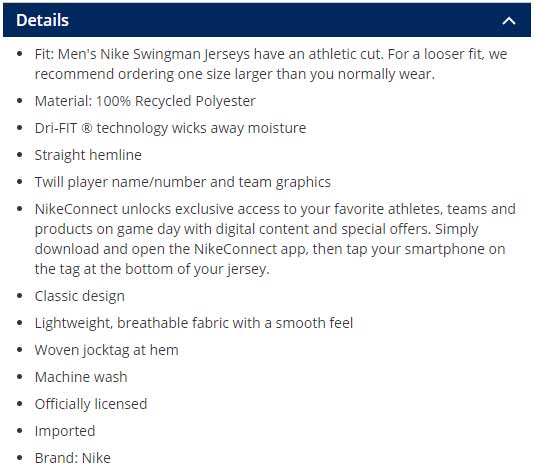Click Twill player name/number and team graphics
This screenshot has width=534, height=473.
[x=183, y=182]
